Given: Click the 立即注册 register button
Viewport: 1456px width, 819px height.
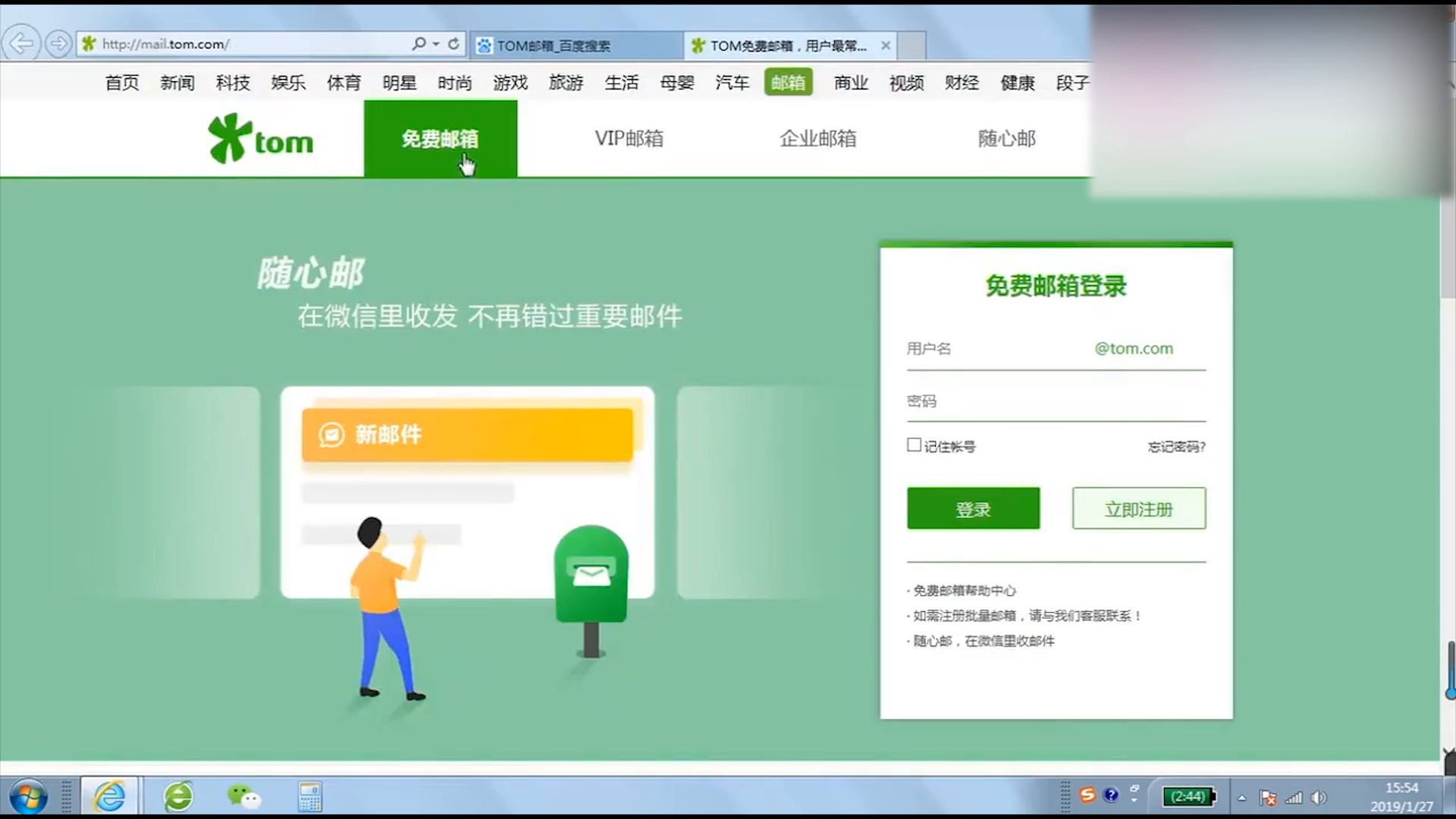Looking at the screenshot, I should click(1138, 508).
